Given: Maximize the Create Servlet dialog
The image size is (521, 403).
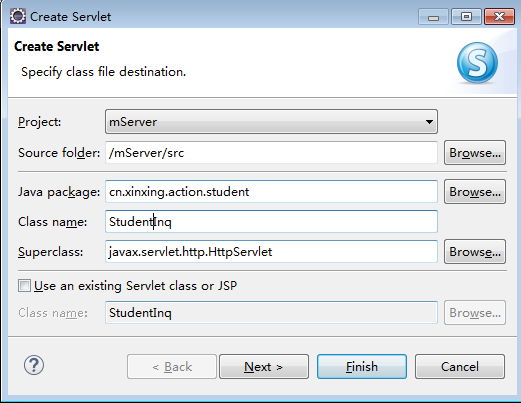Looking at the screenshot, I should (466, 17).
